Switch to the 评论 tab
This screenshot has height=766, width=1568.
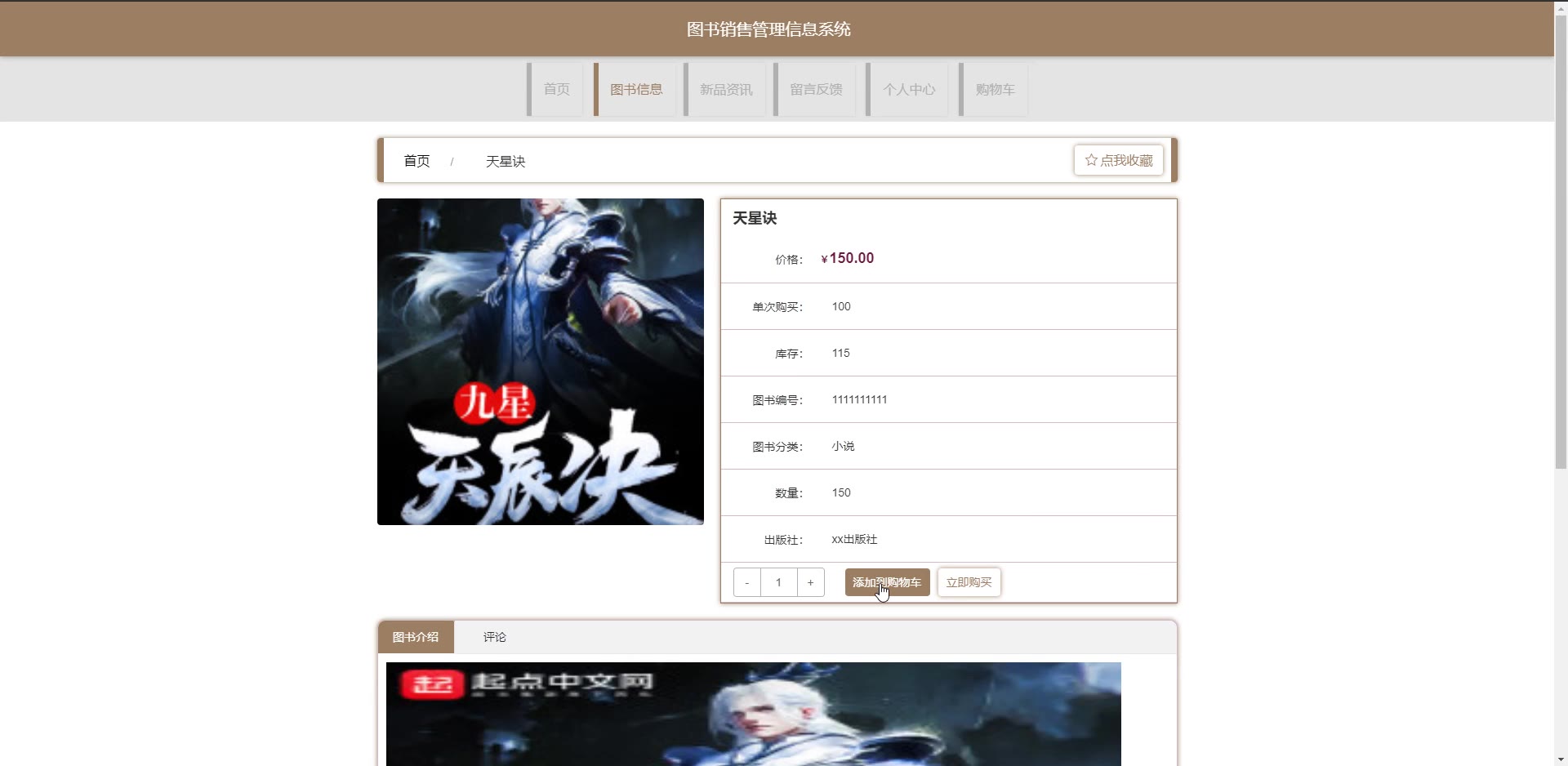[x=494, y=637]
